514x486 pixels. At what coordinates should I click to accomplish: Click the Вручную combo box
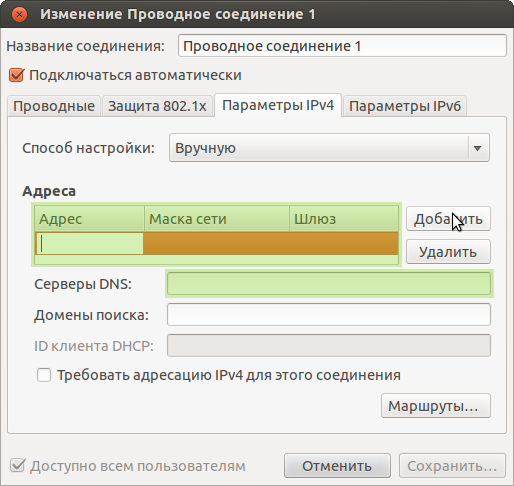[329, 148]
